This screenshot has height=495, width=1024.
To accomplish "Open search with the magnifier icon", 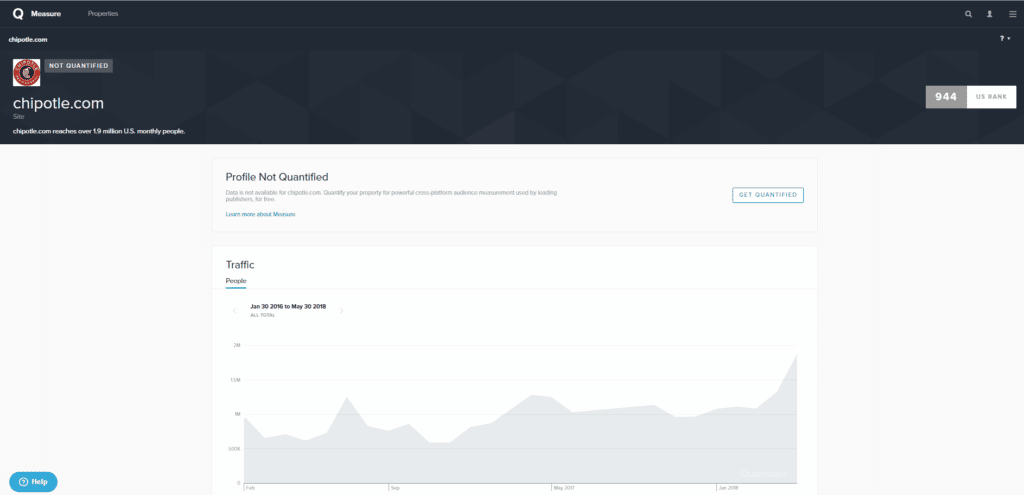I will click(968, 14).
